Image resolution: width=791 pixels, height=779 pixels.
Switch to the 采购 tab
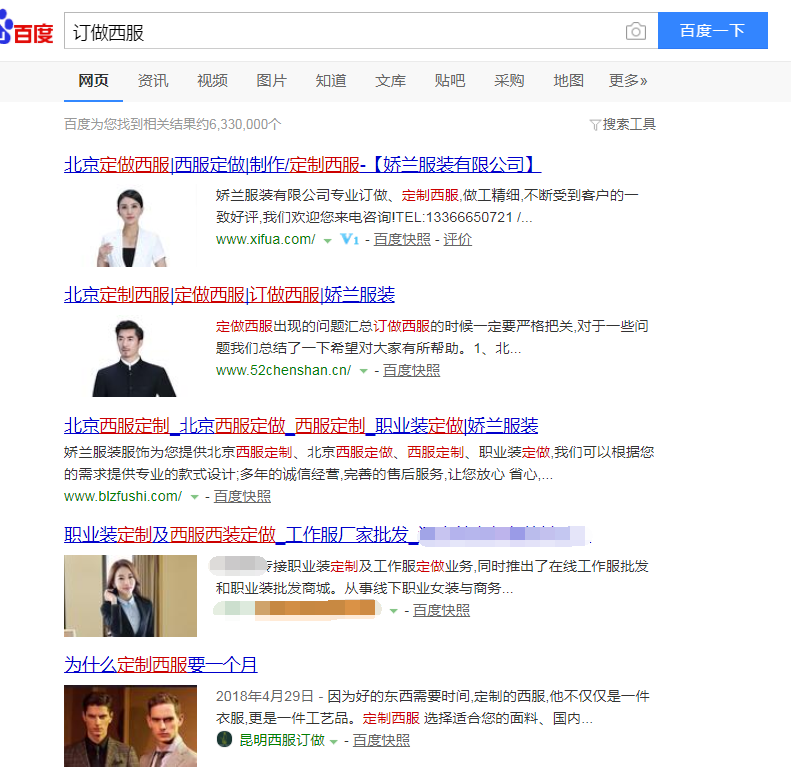click(x=509, y=81)
